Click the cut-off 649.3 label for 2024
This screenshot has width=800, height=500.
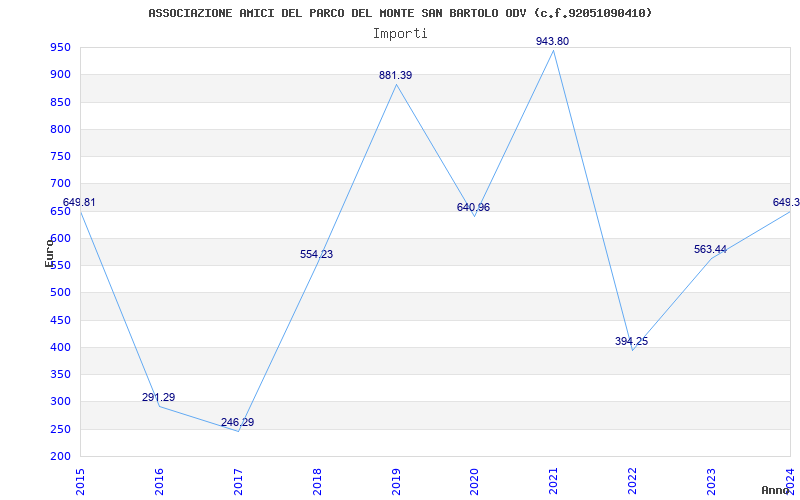pos(786,203)
